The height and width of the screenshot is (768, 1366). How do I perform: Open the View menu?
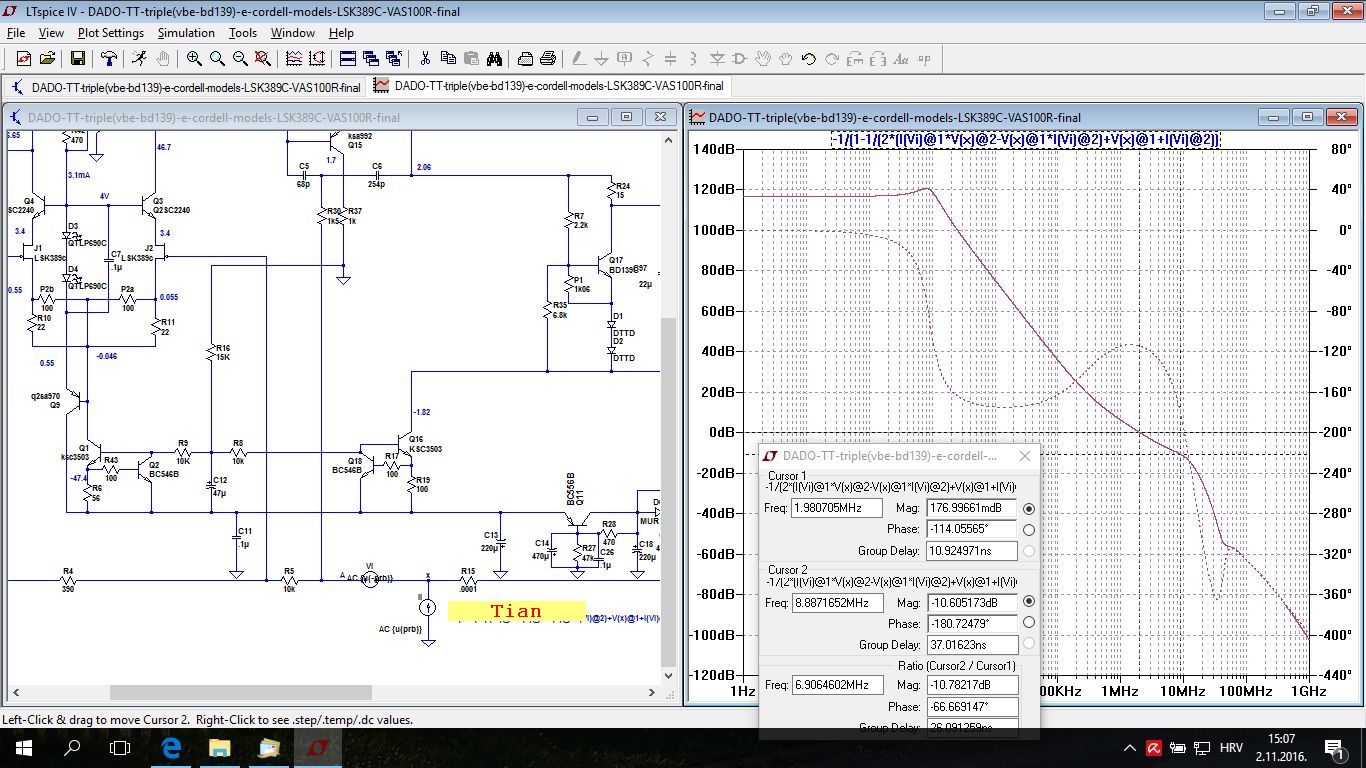pos(51,33)
